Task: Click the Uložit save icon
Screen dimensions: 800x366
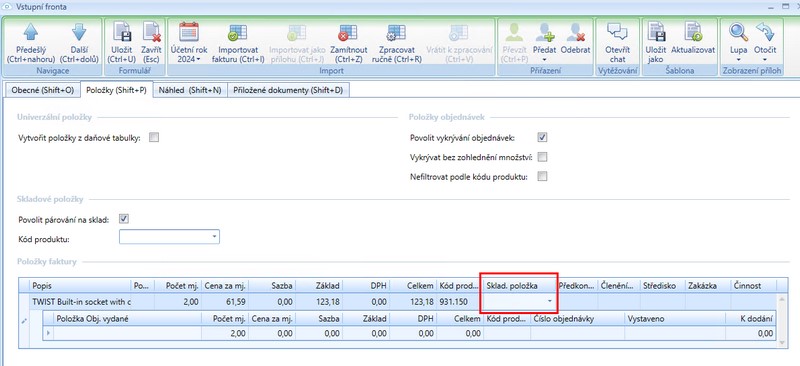Action: (121, 32)
